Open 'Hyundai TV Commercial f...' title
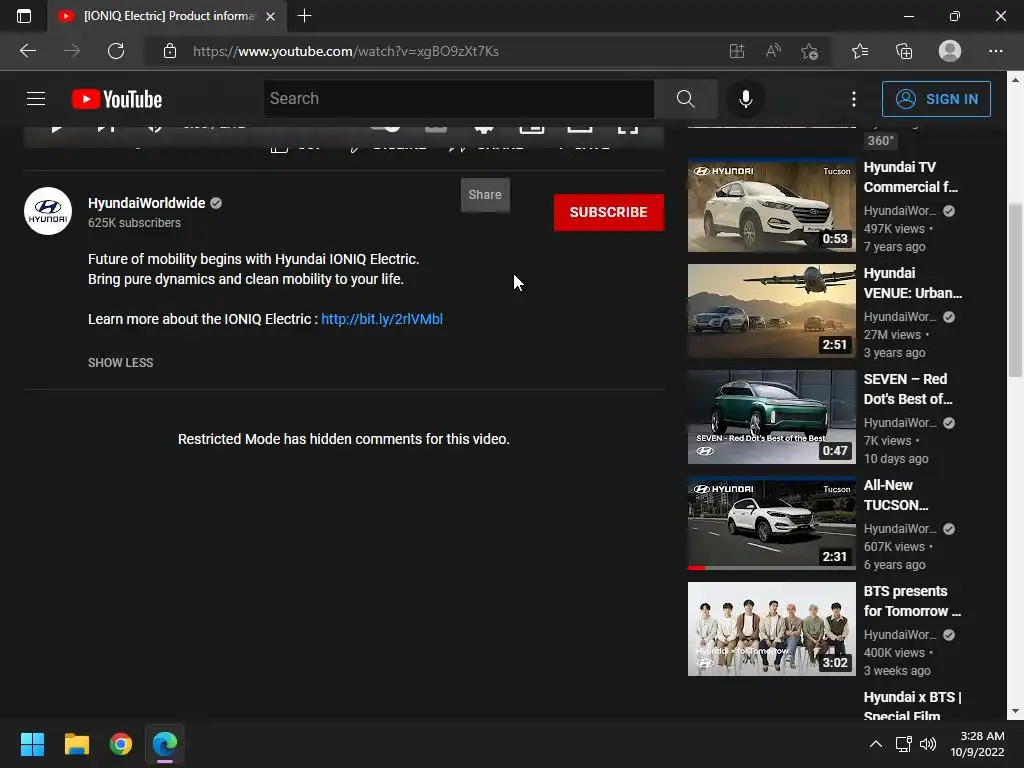This screenshot has width=1024, height=768. click(910, 177)
